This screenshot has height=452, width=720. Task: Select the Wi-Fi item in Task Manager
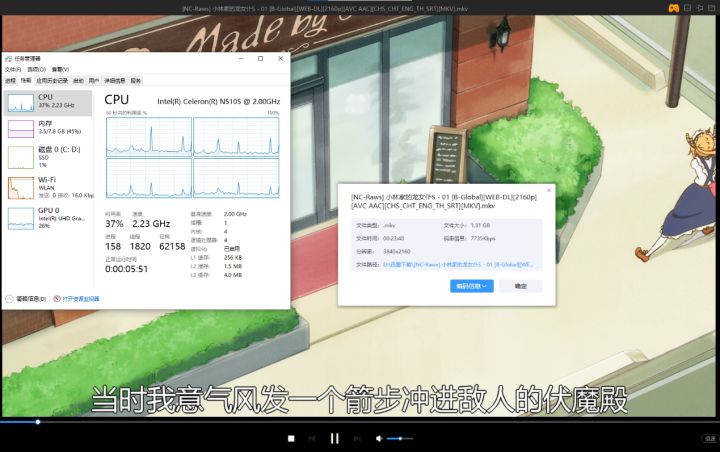[x=48, y=187]
